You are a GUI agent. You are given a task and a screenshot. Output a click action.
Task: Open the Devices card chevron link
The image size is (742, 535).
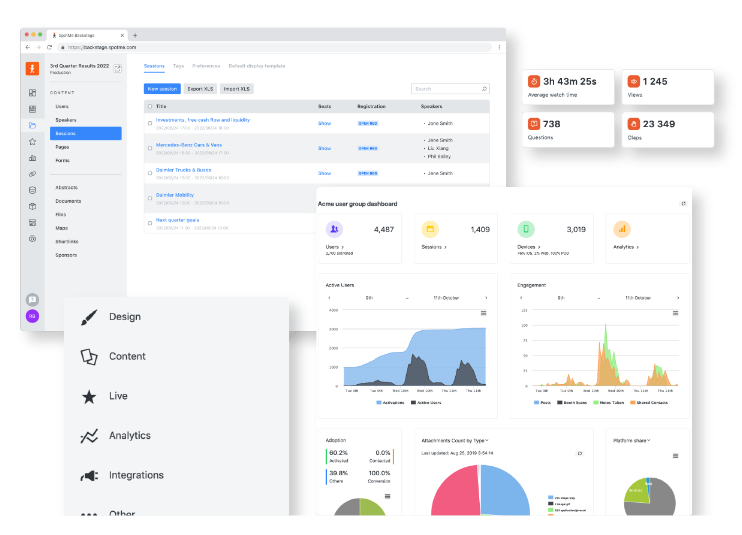pyautogui.click(x=539, y=247)
